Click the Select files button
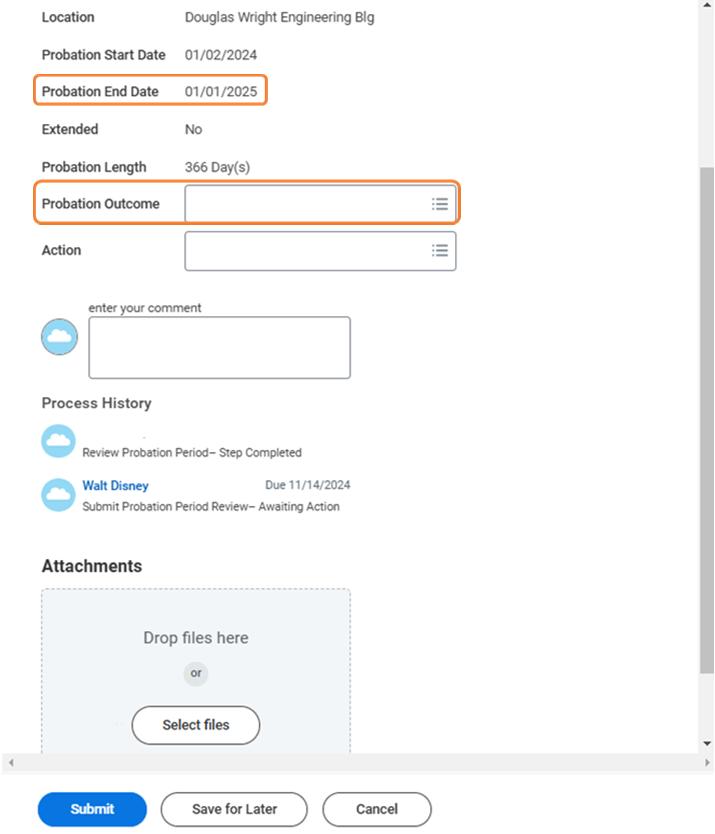 pos(196,725)
